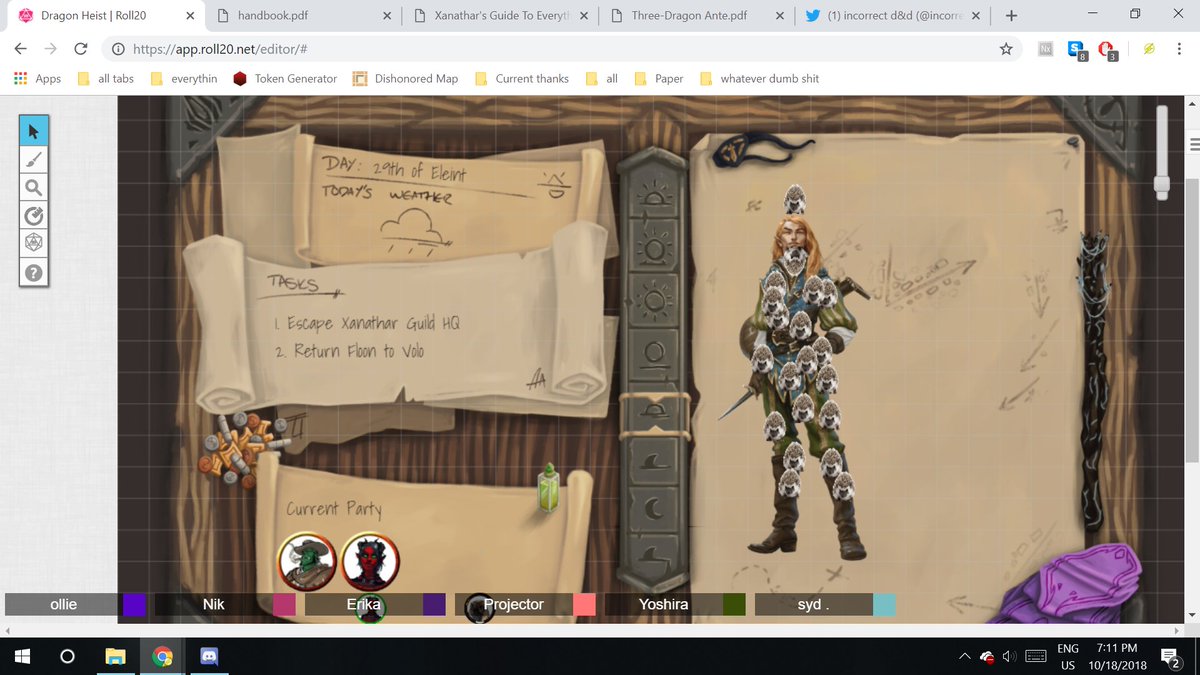Screen dimensions: 1200x675
Task: Click ollie's purple color swatch
Action: point(134,604)
